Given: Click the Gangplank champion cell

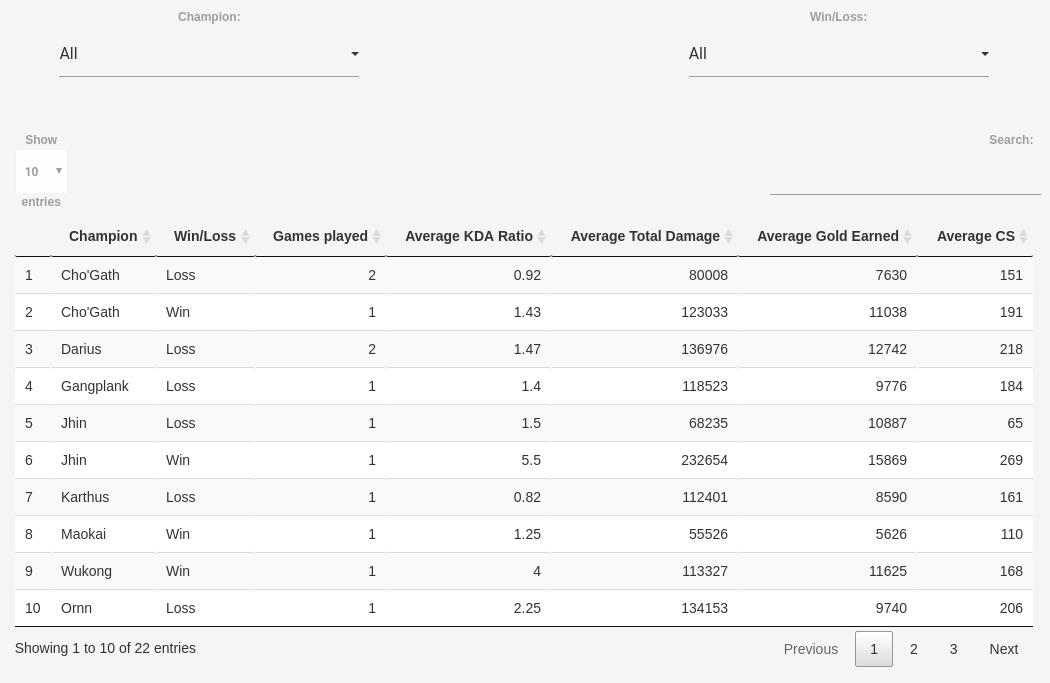Looking at the screenshot, I should pyautogui.click(x=94, y=386).
